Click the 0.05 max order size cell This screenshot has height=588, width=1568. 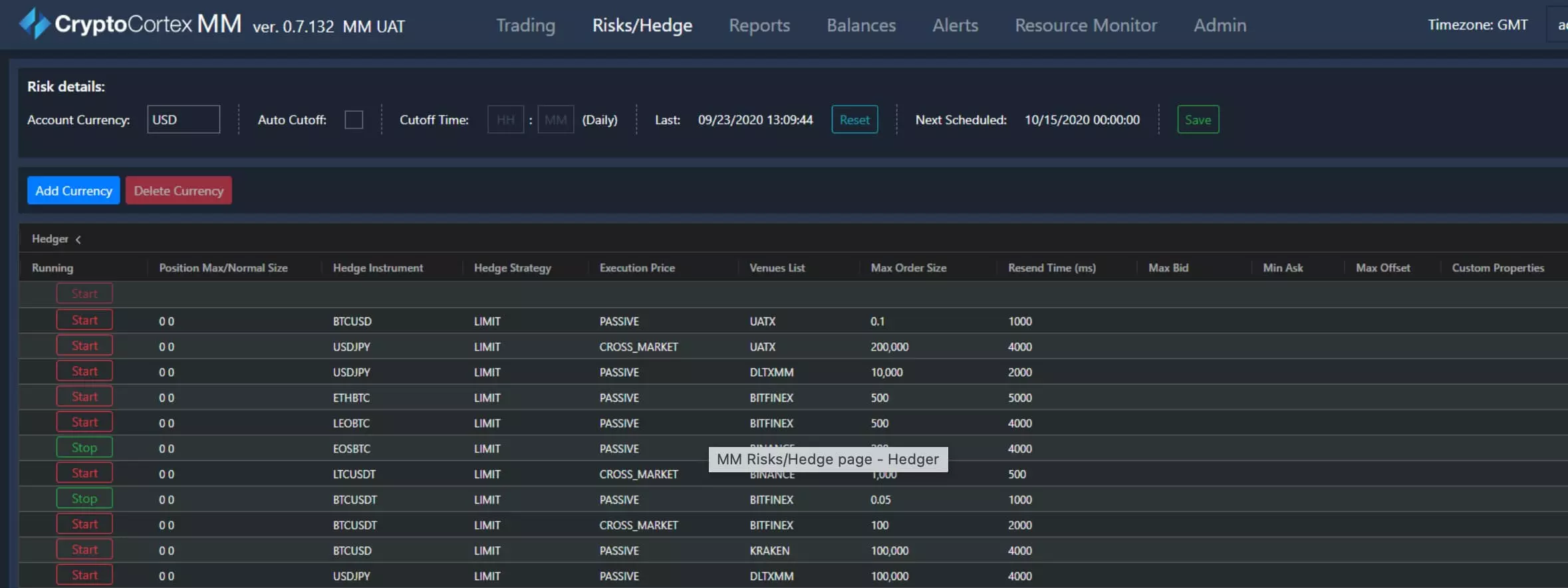click(x=880, y=500)
